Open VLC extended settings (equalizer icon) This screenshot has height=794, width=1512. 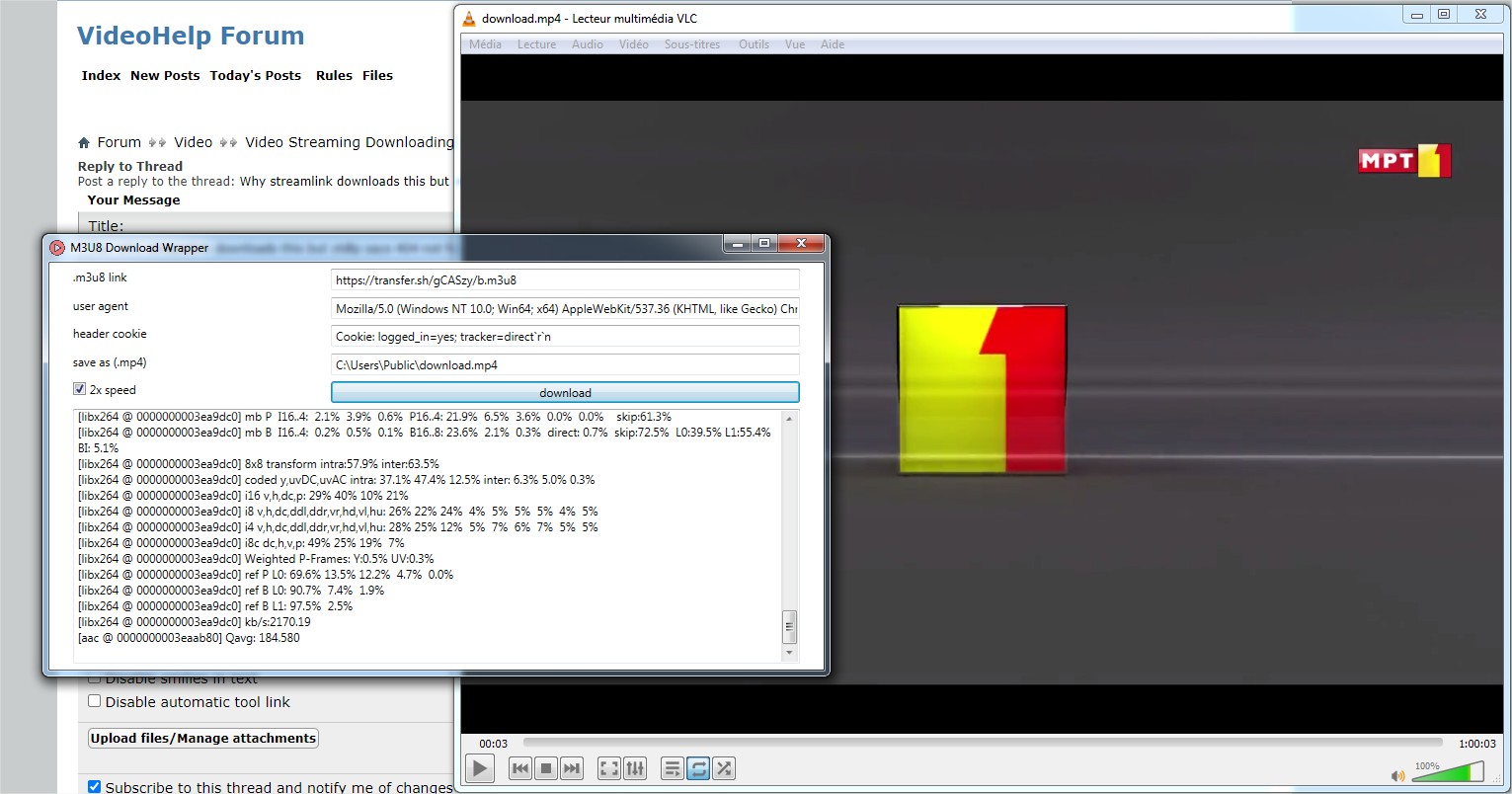(x=635, y=768)
